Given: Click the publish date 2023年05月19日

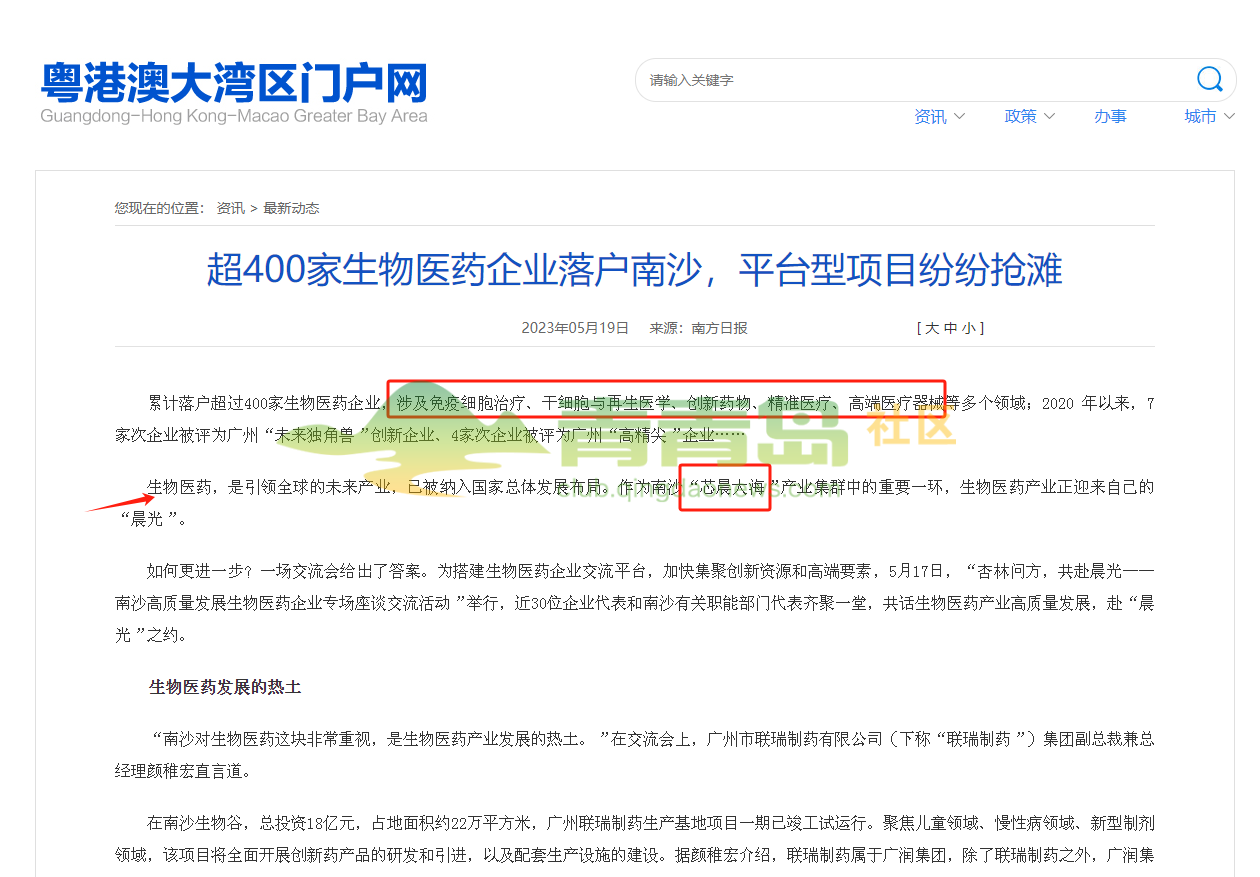Looking at the screenshot, I should coord(575,328).
